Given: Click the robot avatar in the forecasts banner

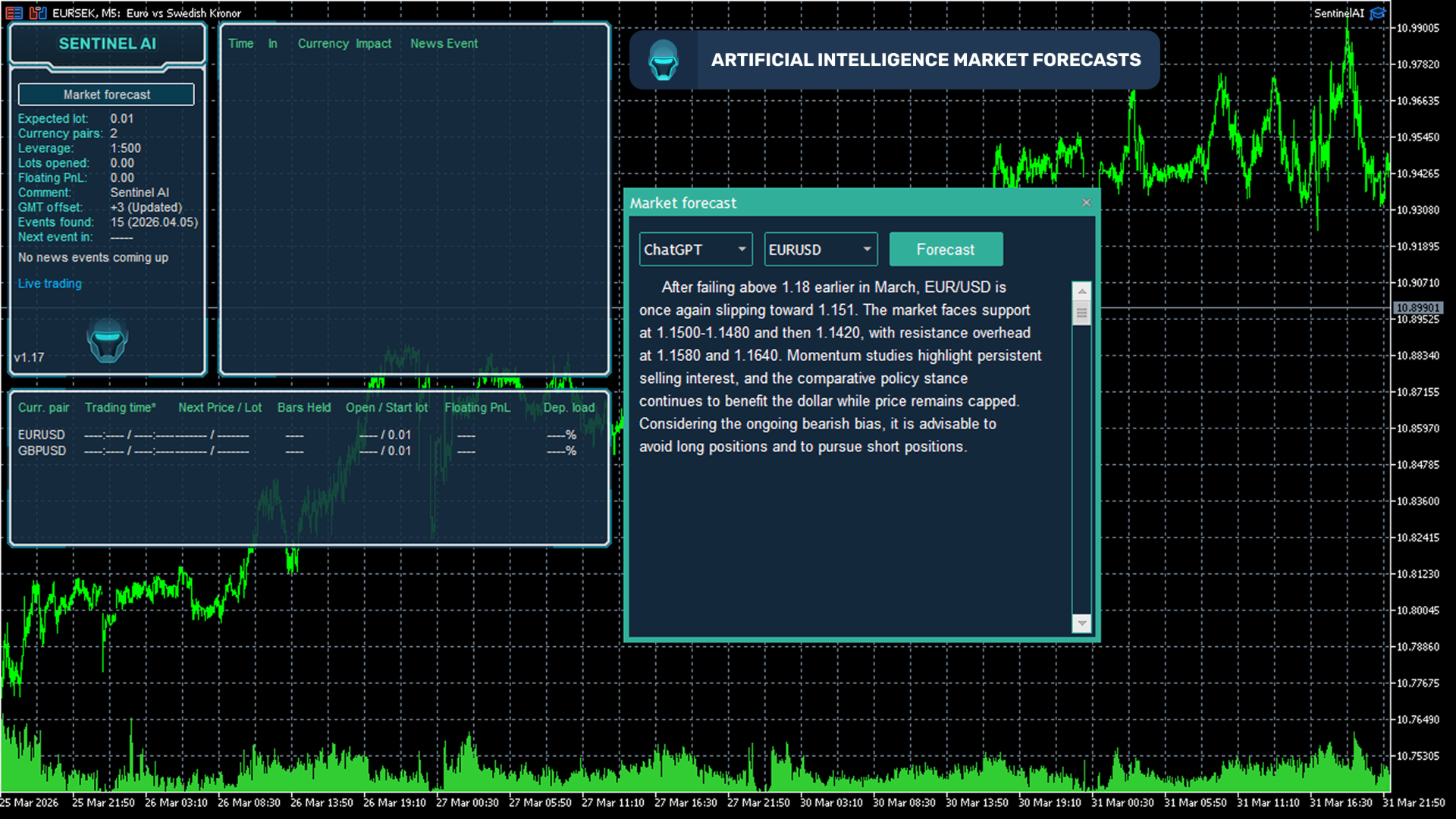Looking at the screenshot, I should tap(664, 59).
